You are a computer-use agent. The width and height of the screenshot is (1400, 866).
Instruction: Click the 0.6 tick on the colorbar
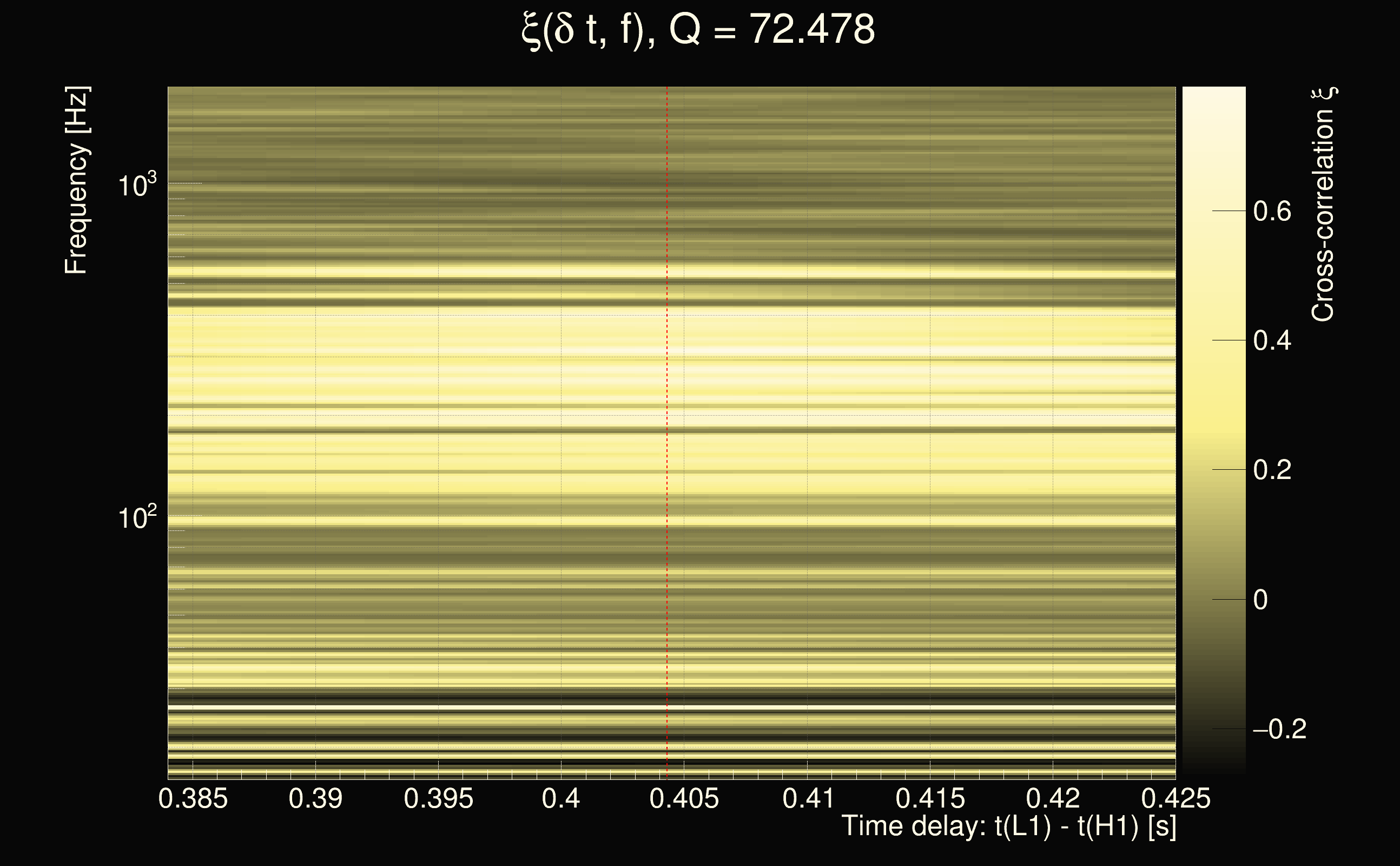[1272, 211]
